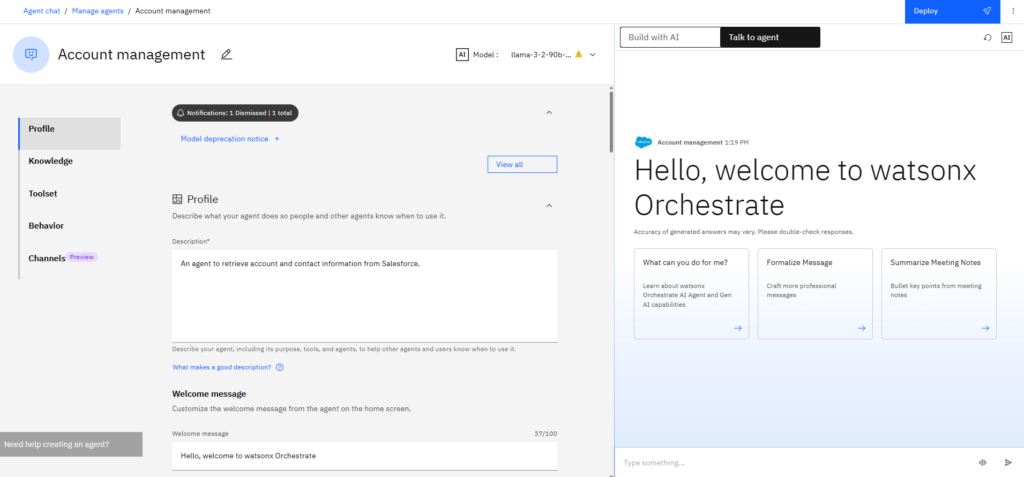The height and width of the screenshot is (477, 1024).
Task: Collapse the Profile section chevron
Action: click(549, 205)
